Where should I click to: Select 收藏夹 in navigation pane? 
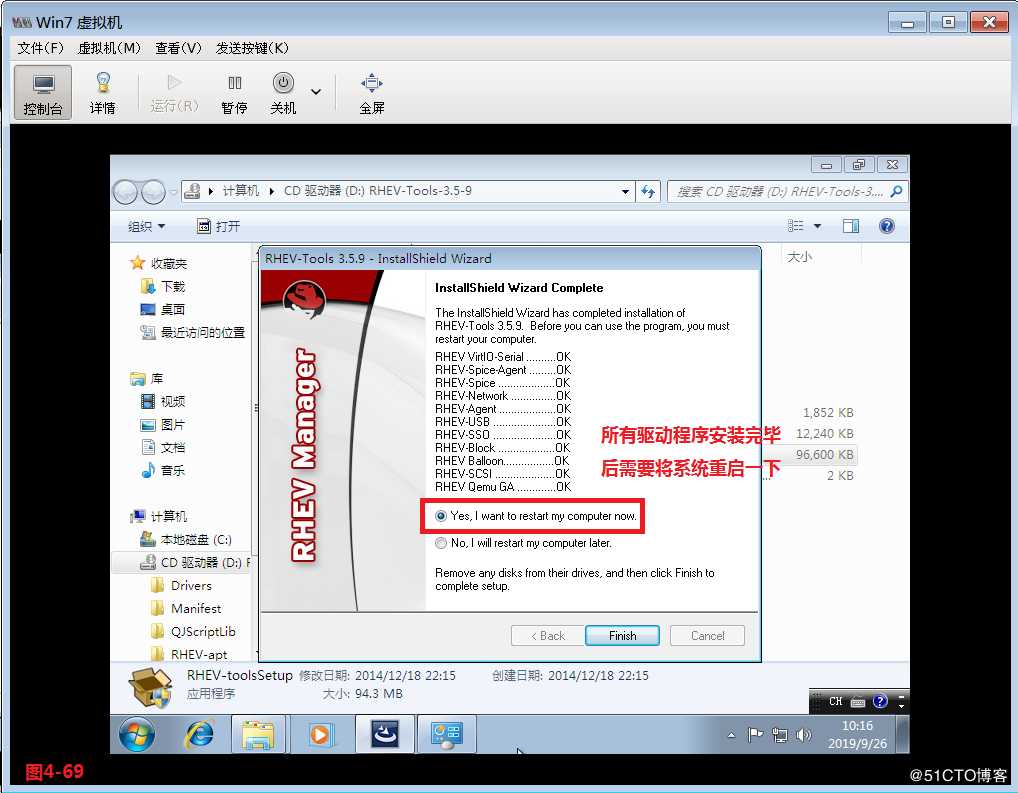coord(159,263)
